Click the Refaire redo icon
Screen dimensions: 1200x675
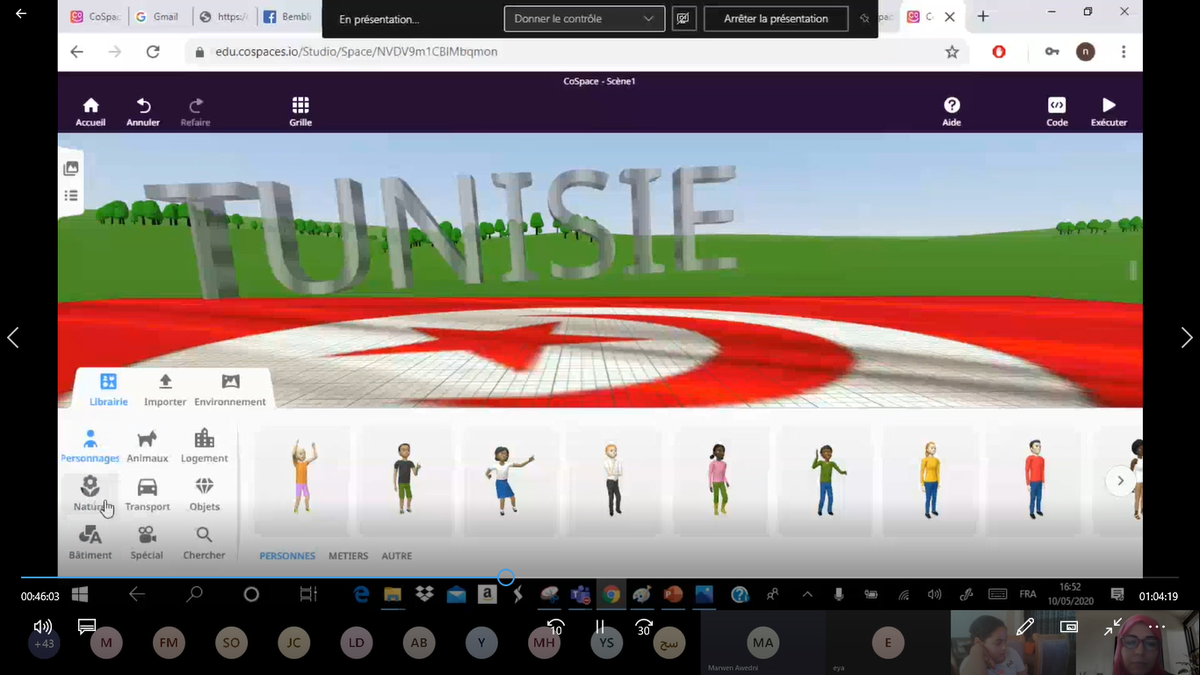pyautogui.click(x=195, y=111)
